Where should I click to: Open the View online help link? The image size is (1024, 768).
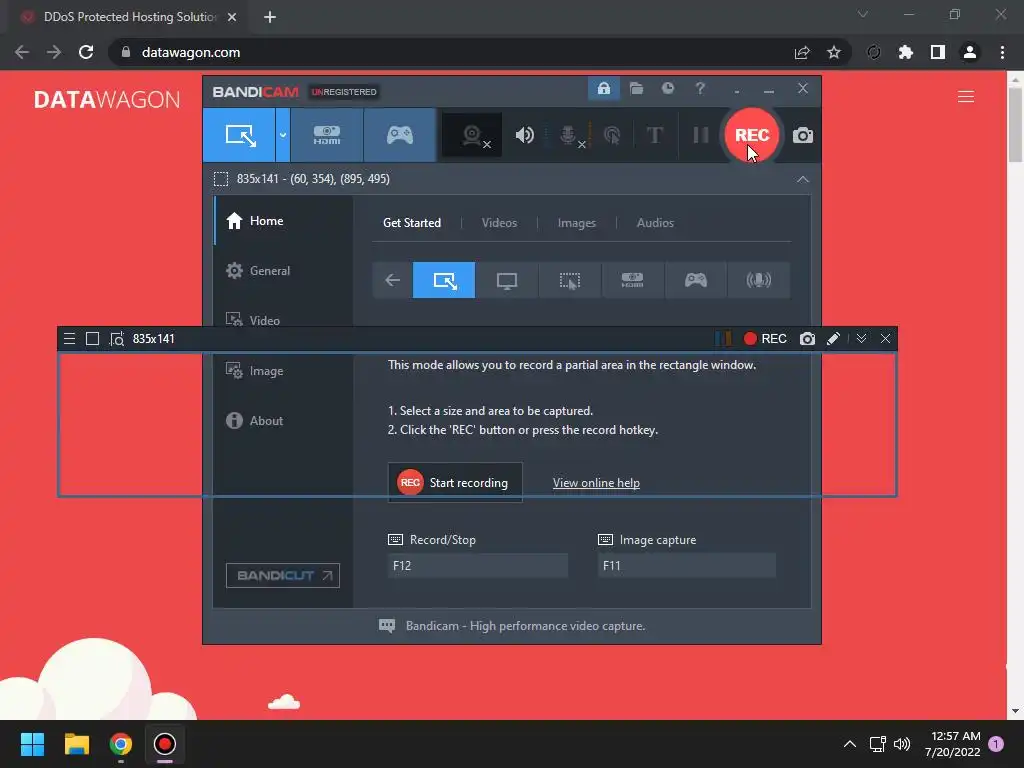(596, 483)
